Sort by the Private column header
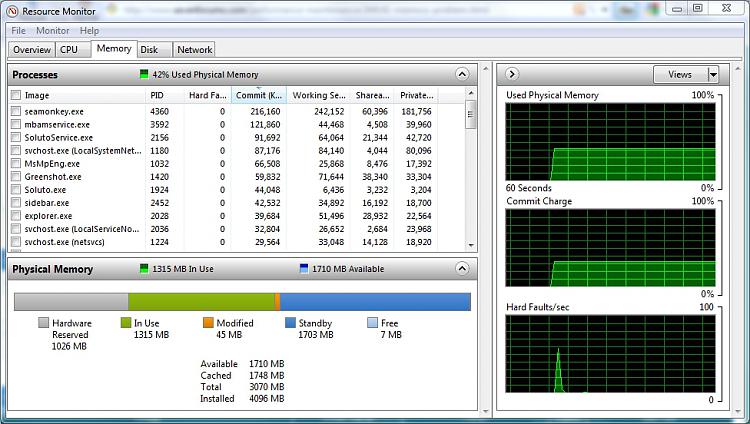 (x=416, y=95)
